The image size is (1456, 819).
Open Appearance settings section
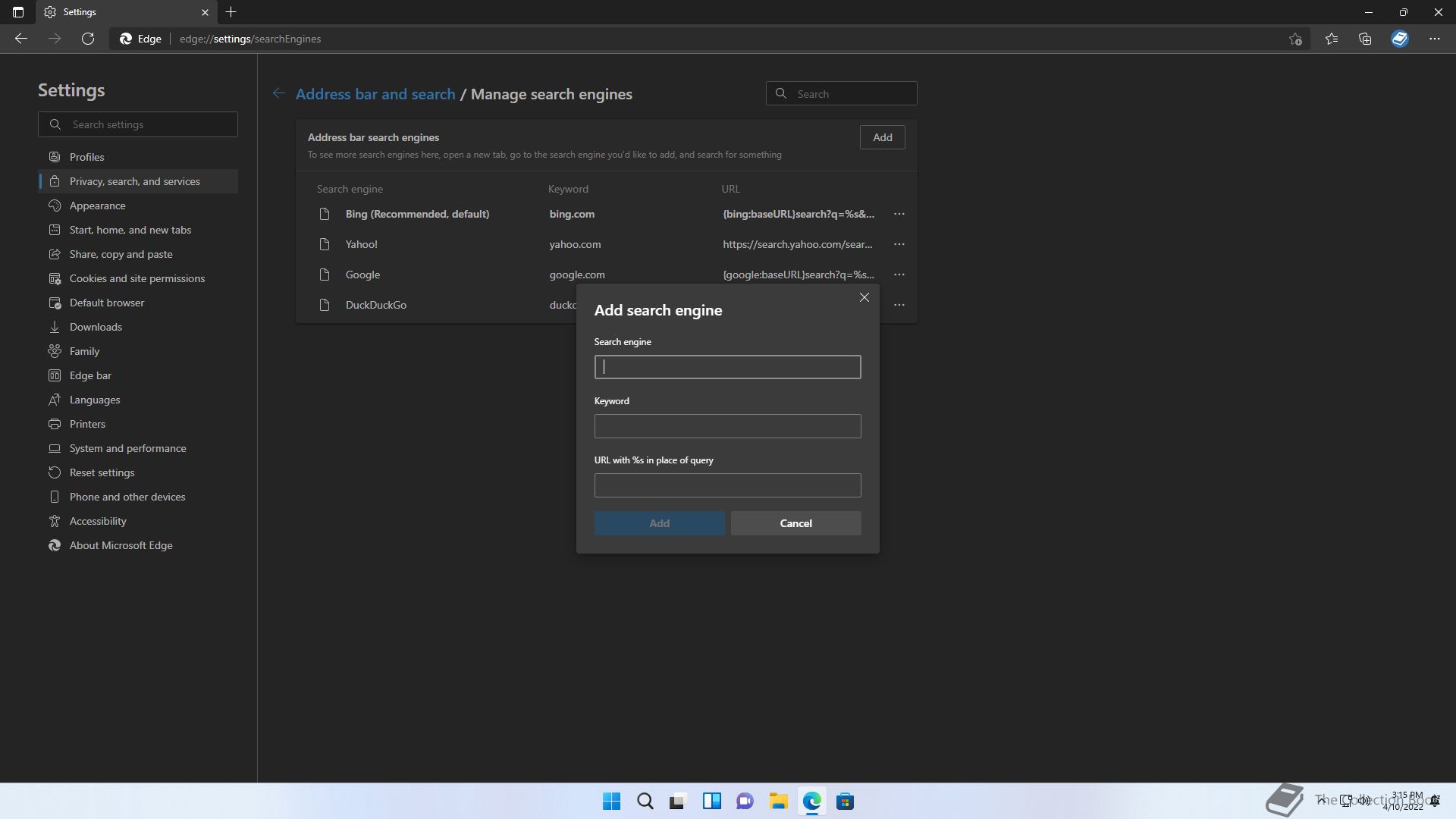pyautogui.click(x=138, y=206)
